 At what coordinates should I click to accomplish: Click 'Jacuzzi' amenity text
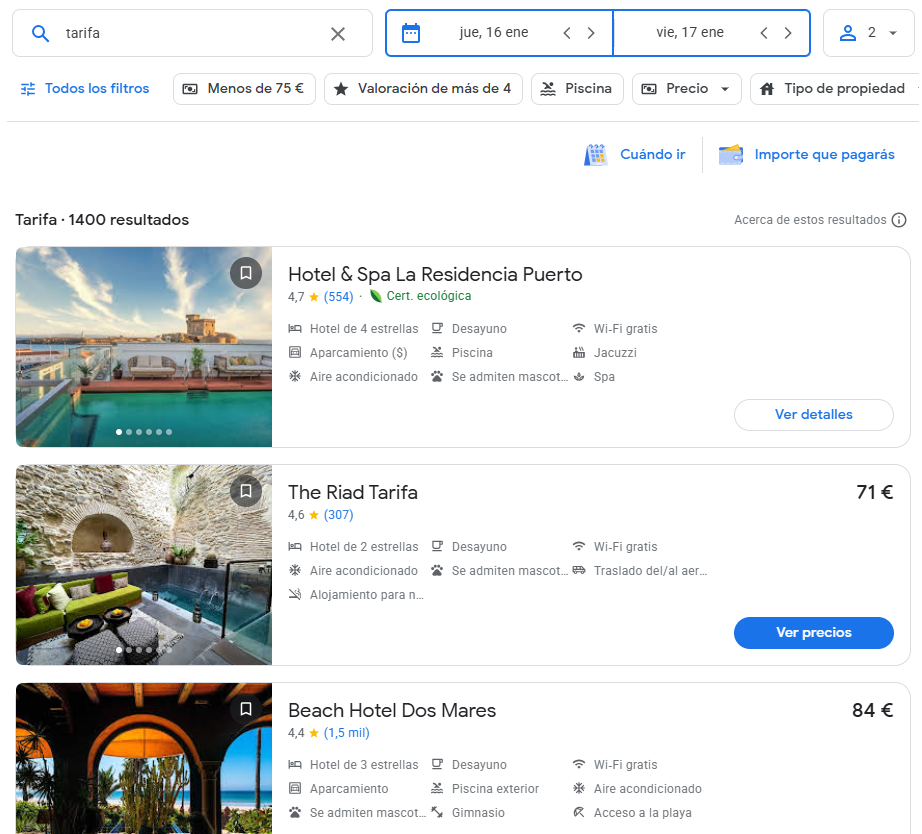(x=615, y=353)
